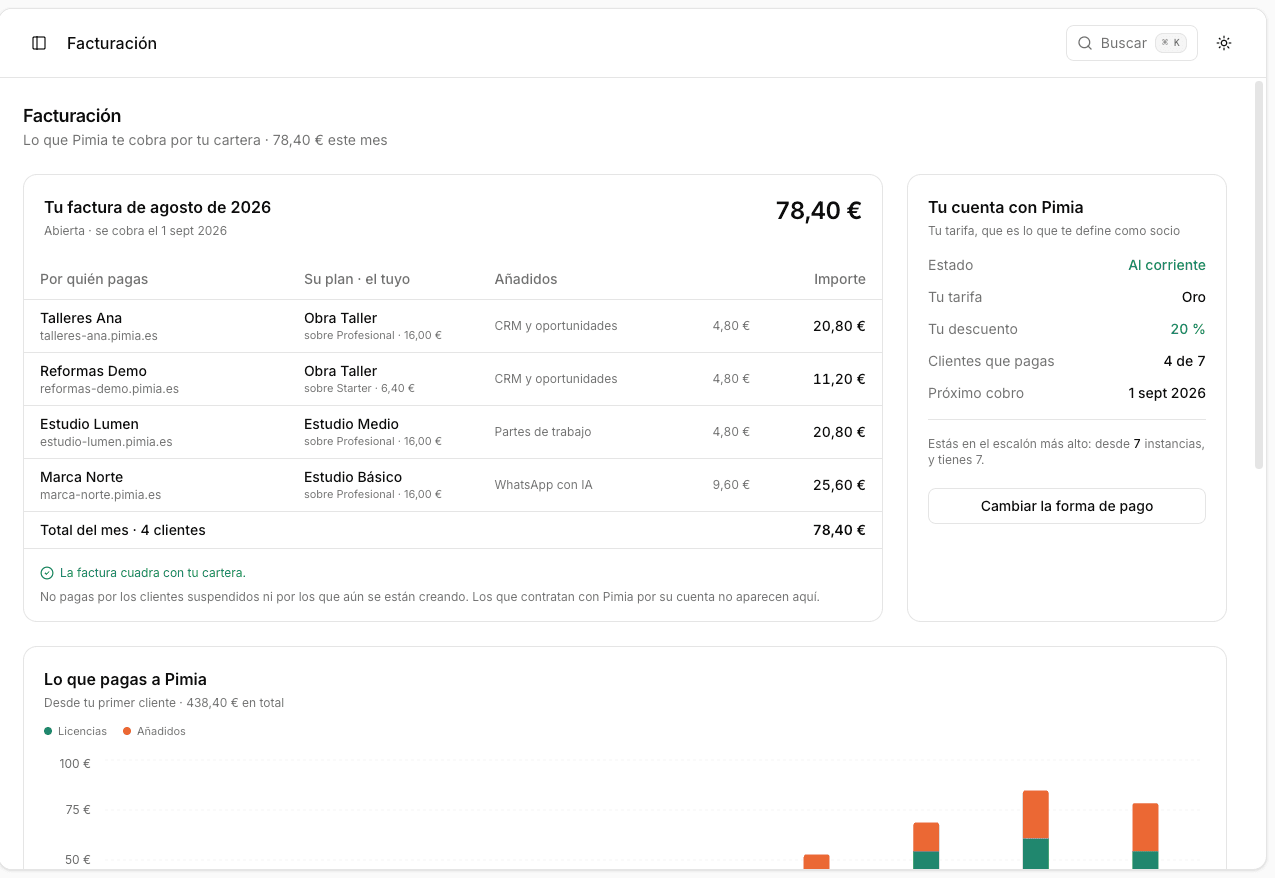Viewport: 1275px width, 878px height.
Task: Click the 'Al corriente' status value
Action: (x=1167, y=265)
